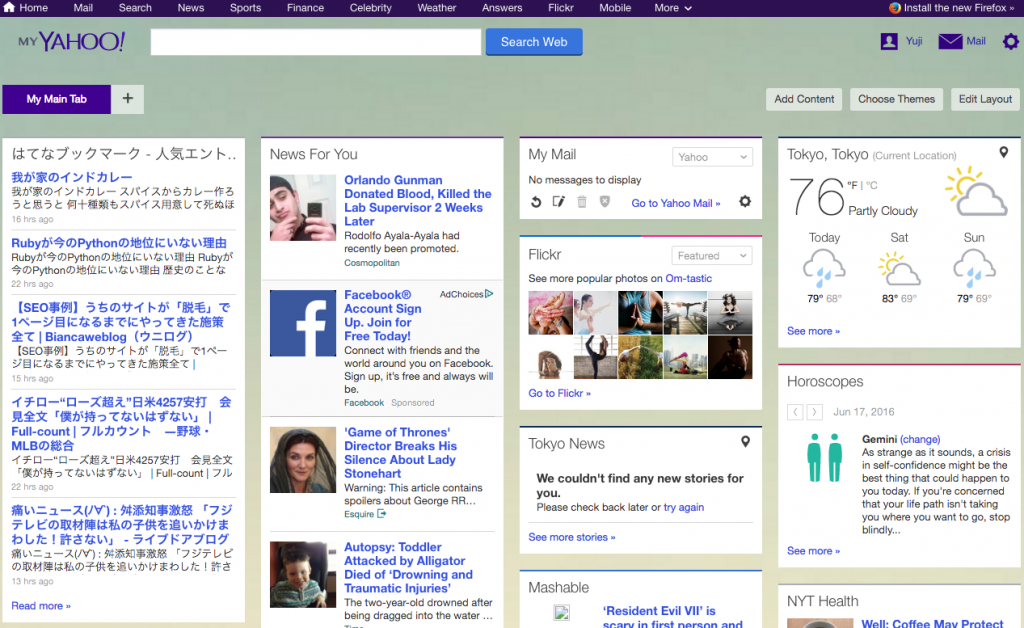Open the Yahoo account dropdown in My Mail
Screen dimensions: 1024x628
click(x=712, y=156)
